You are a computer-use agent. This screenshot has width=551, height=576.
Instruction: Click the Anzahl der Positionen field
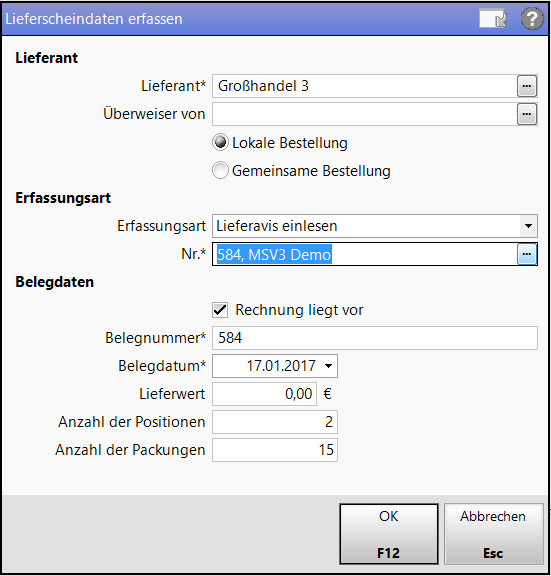275,422
